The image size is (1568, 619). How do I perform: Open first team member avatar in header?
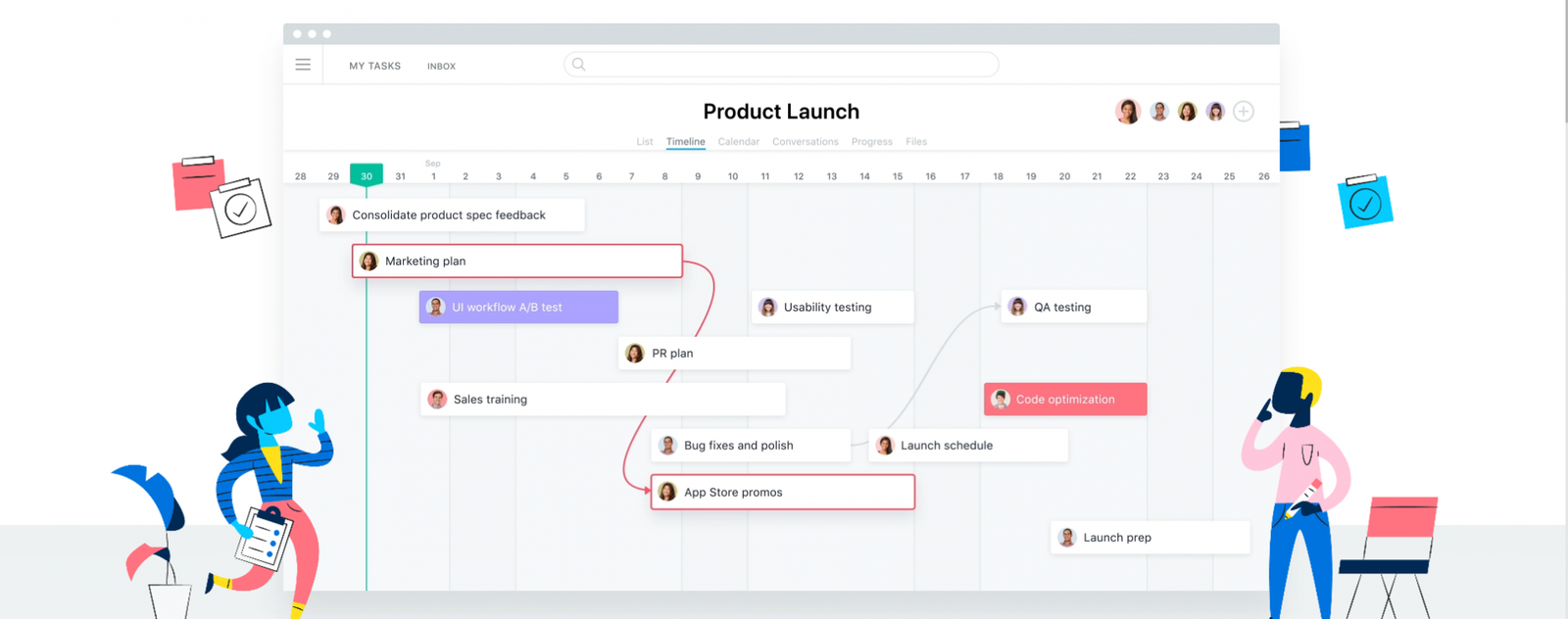pyautogui.click(x=1128, y=111)
